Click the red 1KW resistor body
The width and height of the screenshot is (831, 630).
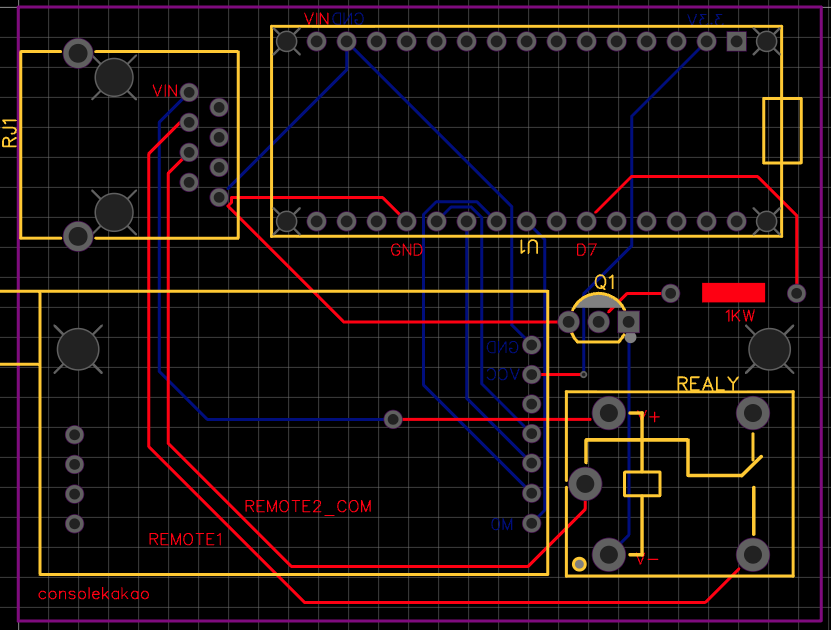click(733, 292)
